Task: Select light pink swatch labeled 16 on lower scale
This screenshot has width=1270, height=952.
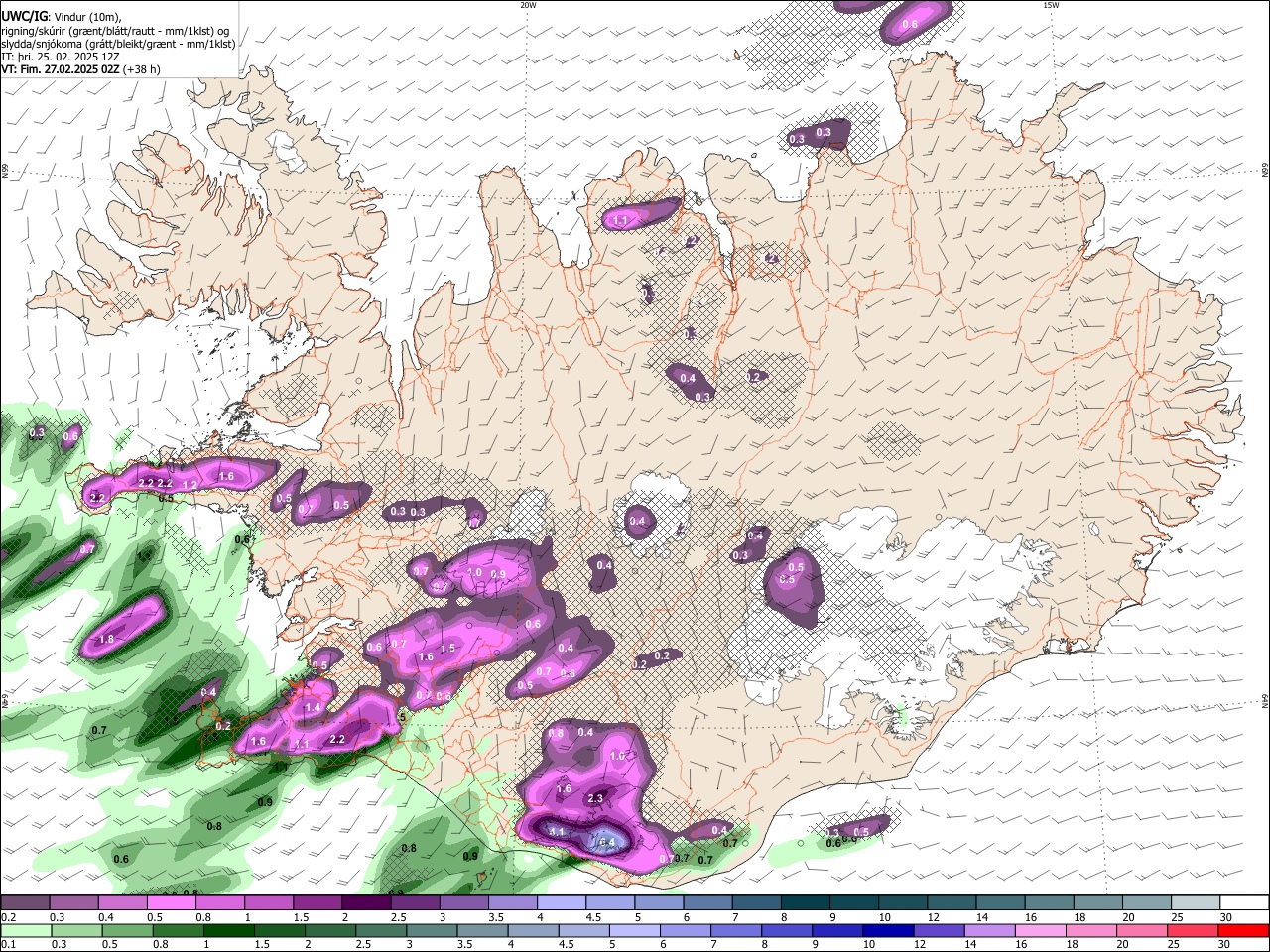Action: [1040, 930]
